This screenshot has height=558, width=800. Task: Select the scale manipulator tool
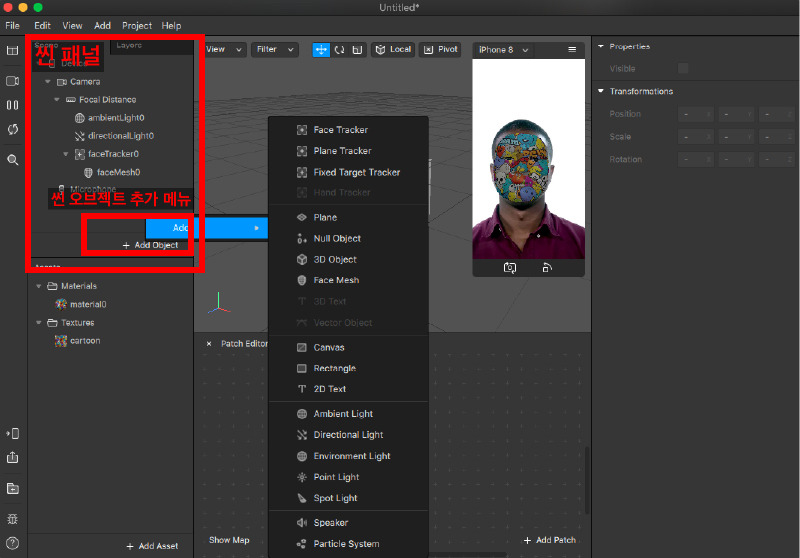357,49
